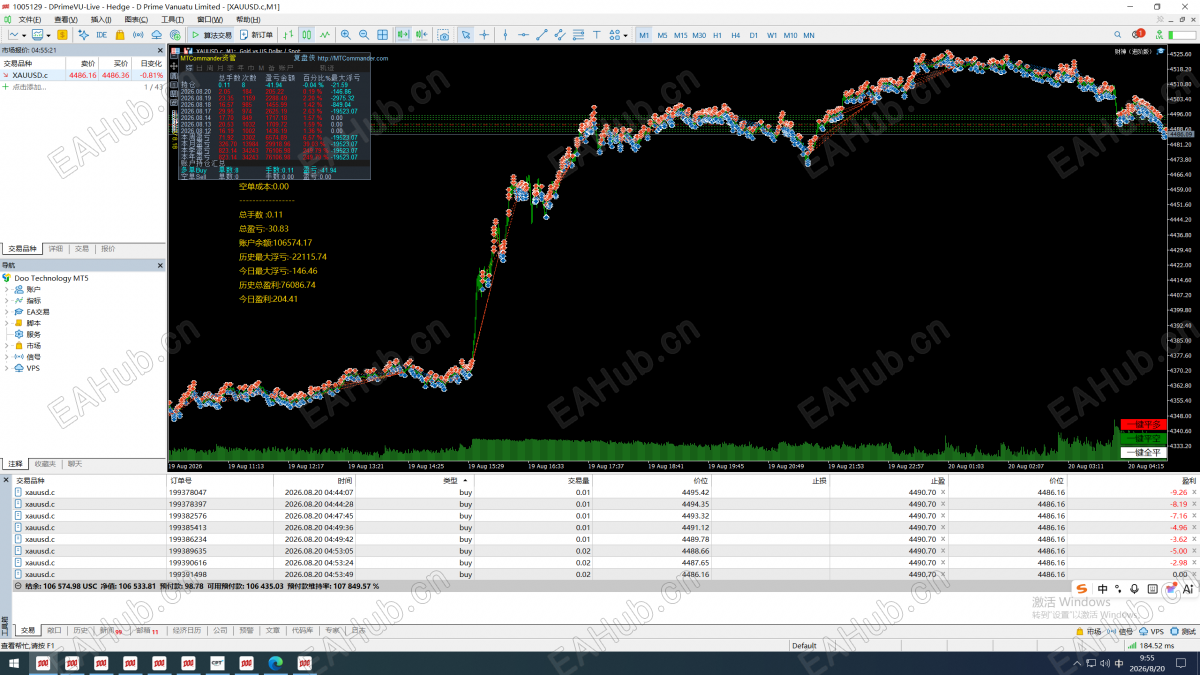1200x675 pixels.
Task: Select the text label tool
Action: 597,35
